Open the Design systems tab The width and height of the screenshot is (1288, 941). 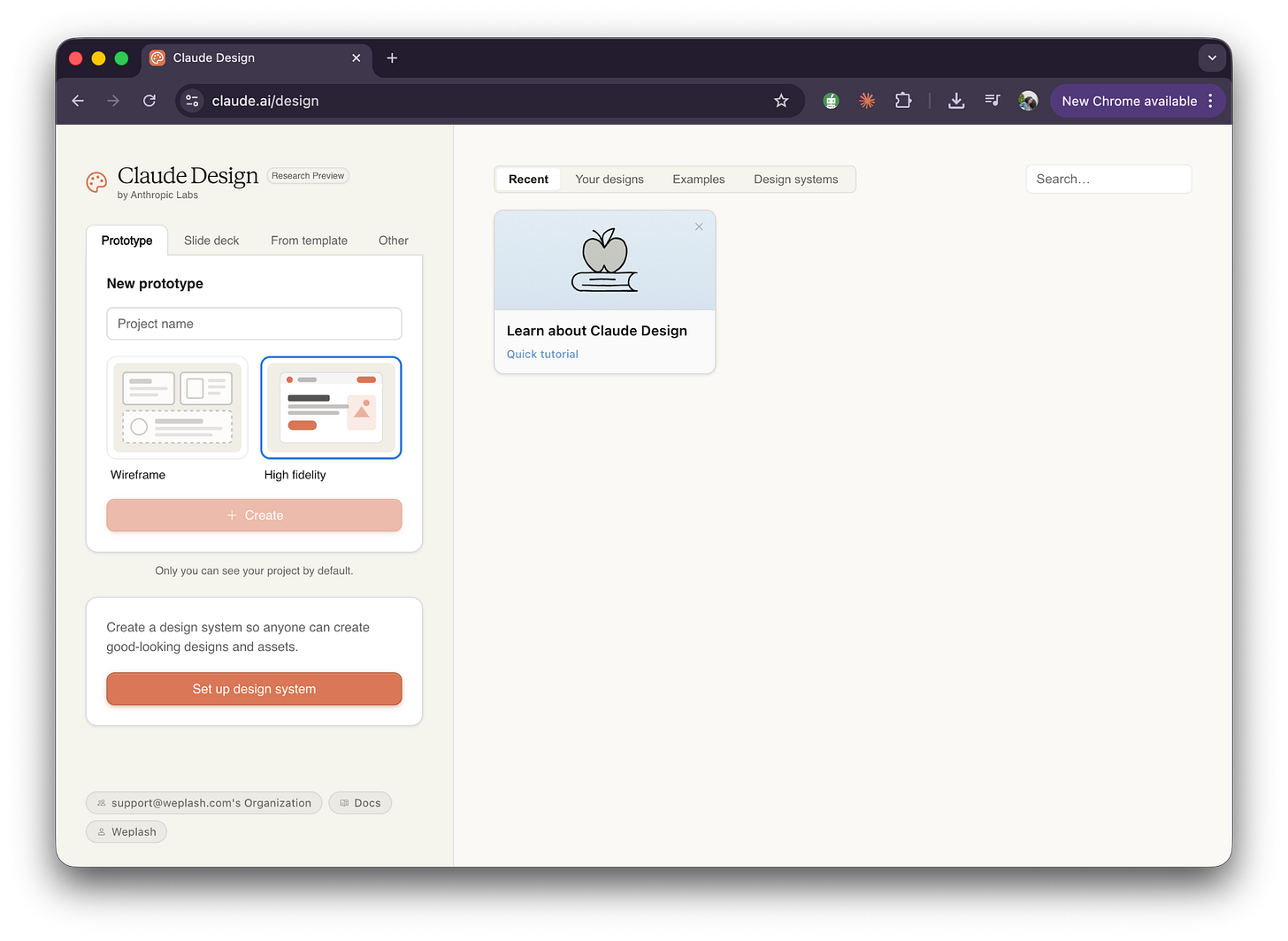(x=796, y=180)
